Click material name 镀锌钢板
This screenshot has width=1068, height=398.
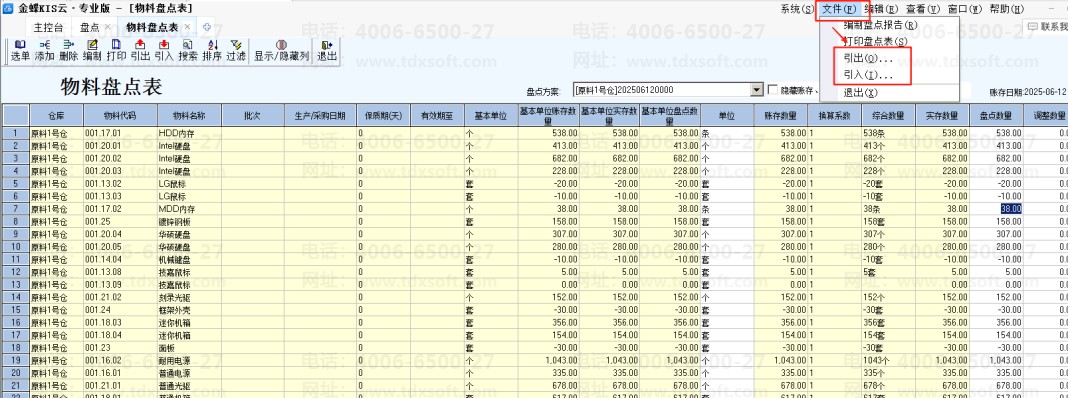[189, 221]
